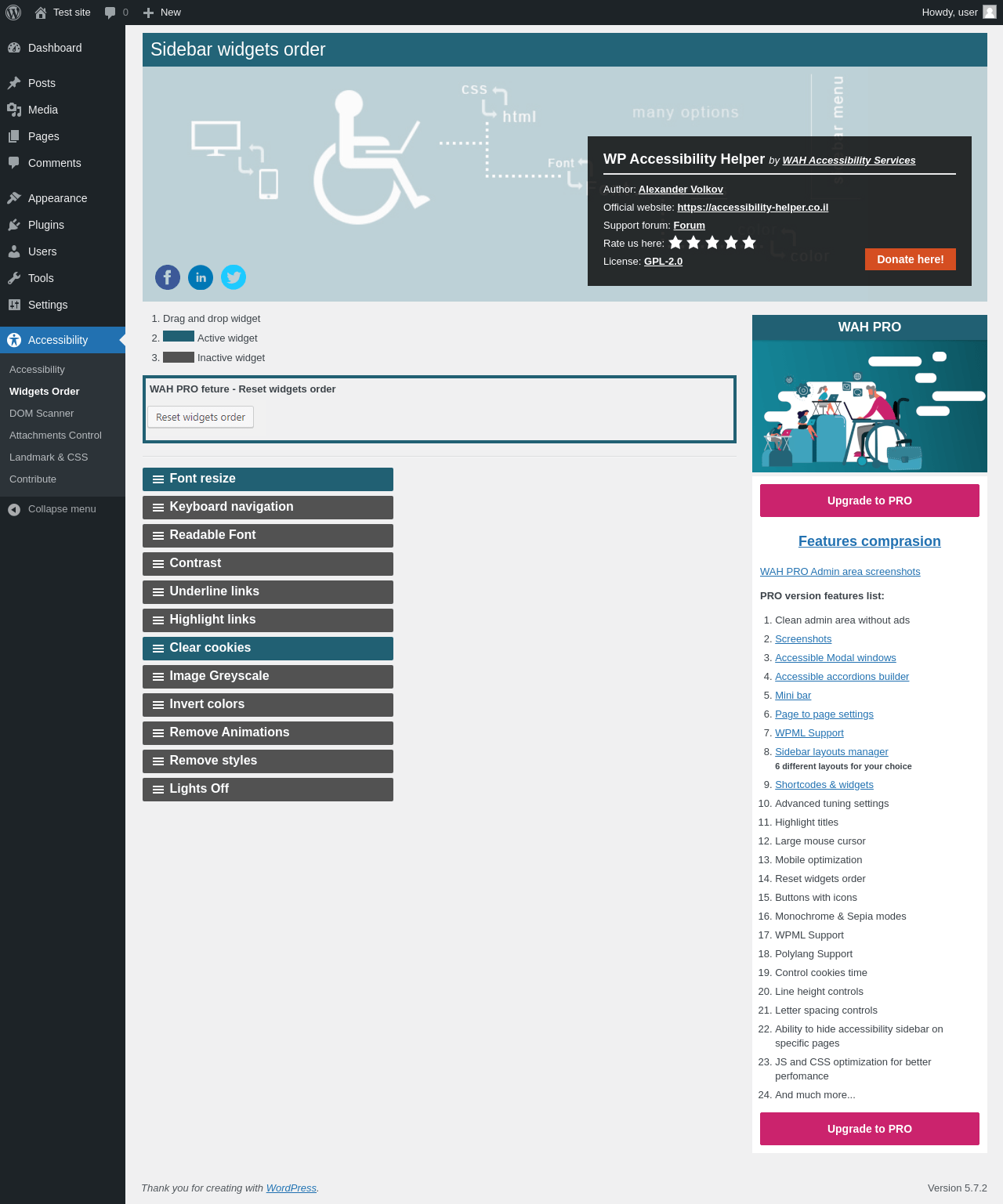Click the Tools wrench icon

click(14, 278)
